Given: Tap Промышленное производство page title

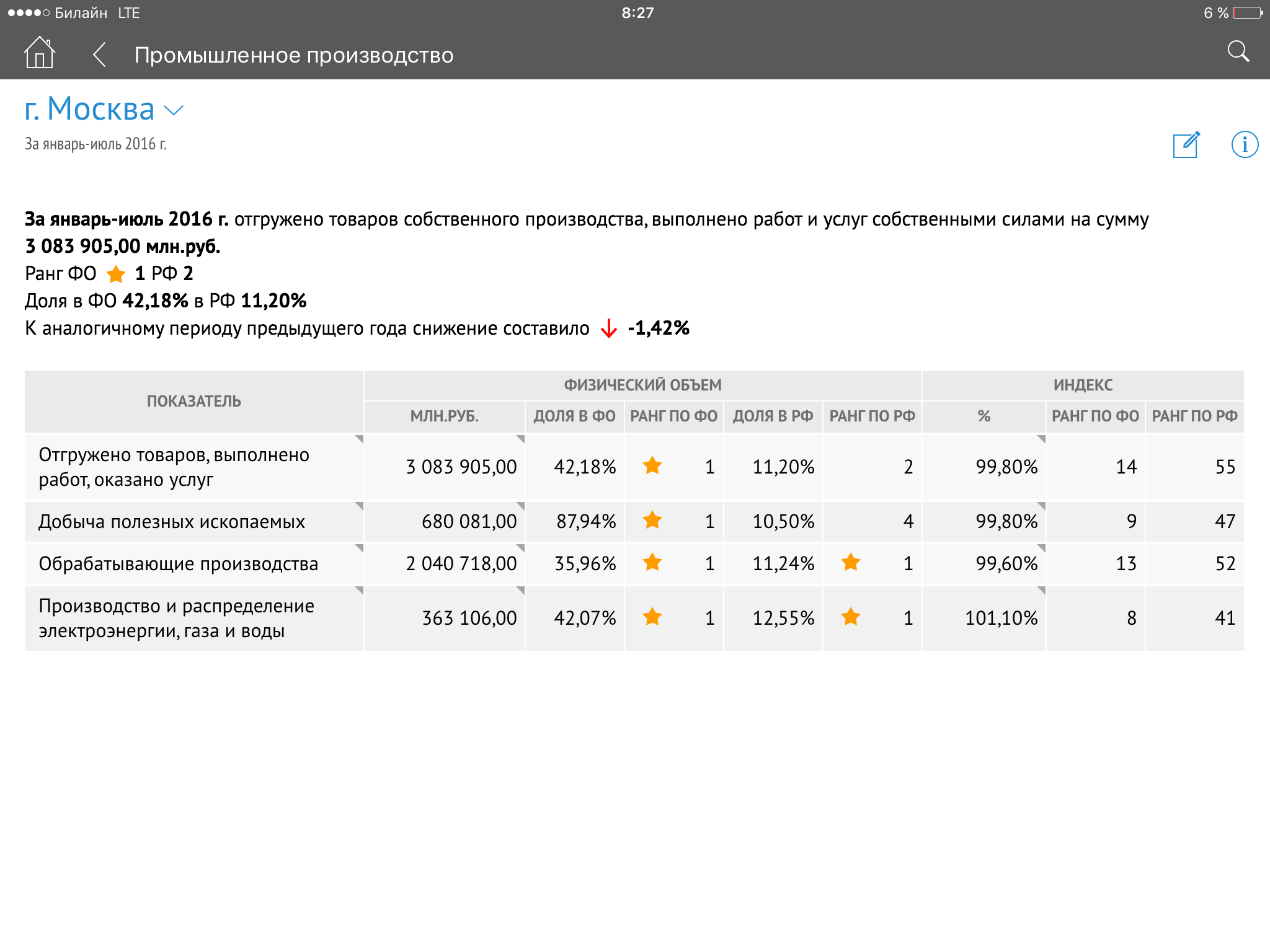Looking at the screenshot, I should pos(294,55).
